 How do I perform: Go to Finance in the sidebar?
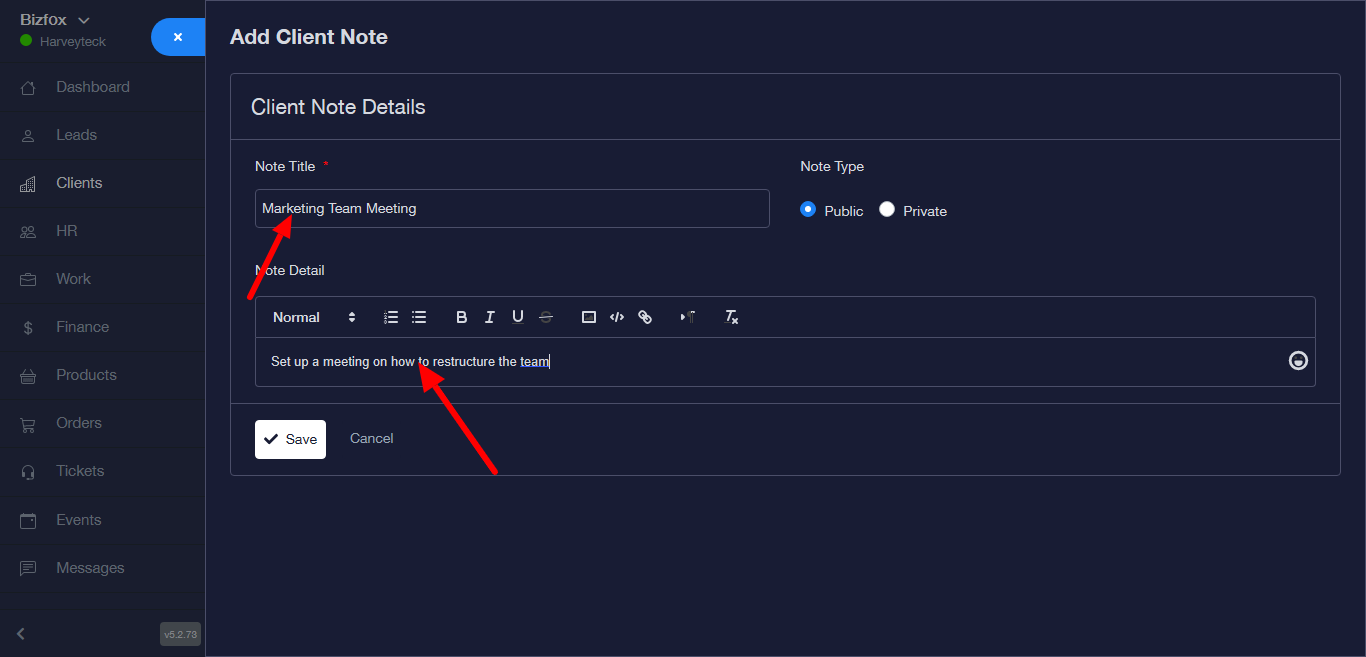pyautogui.click(x=82, y=327)
